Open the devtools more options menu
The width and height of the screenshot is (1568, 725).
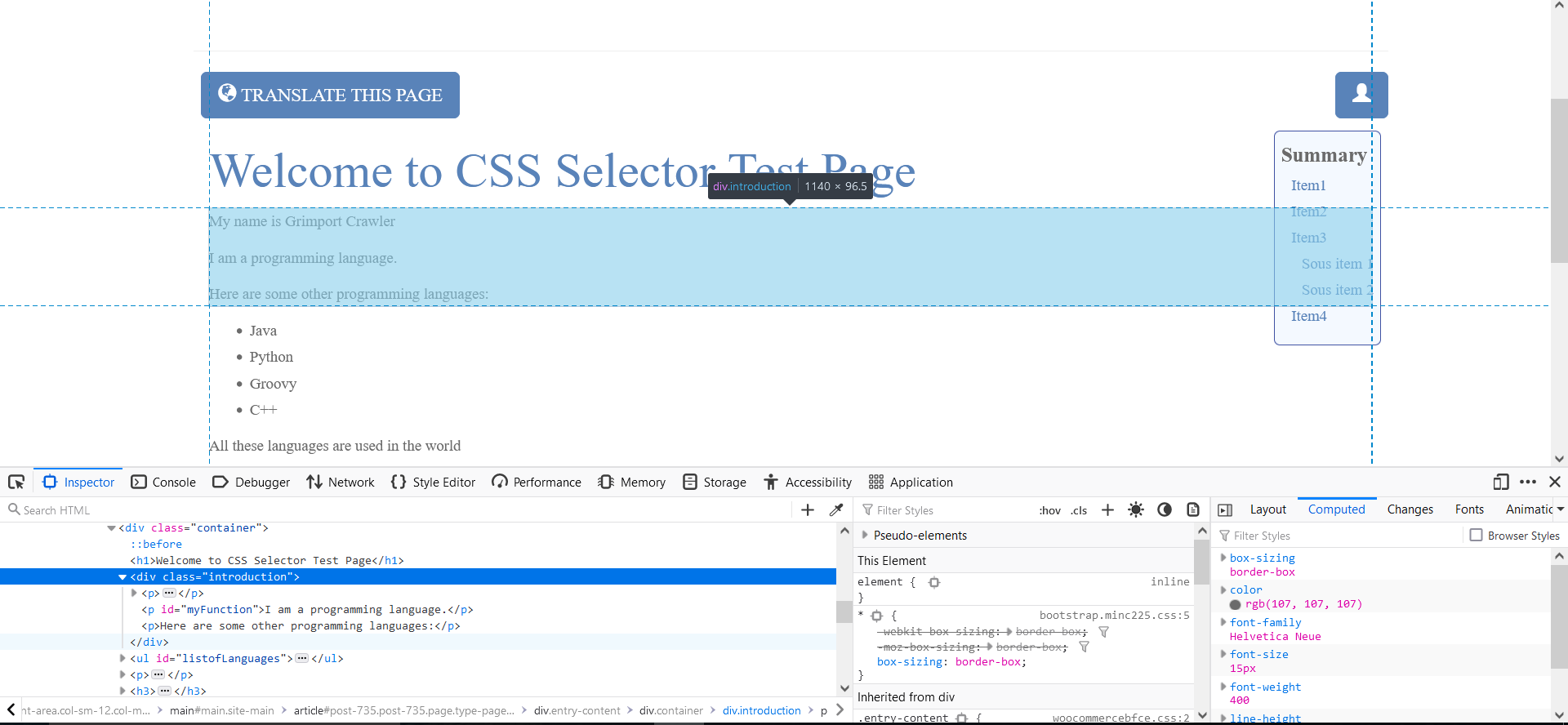[1528, 482]
